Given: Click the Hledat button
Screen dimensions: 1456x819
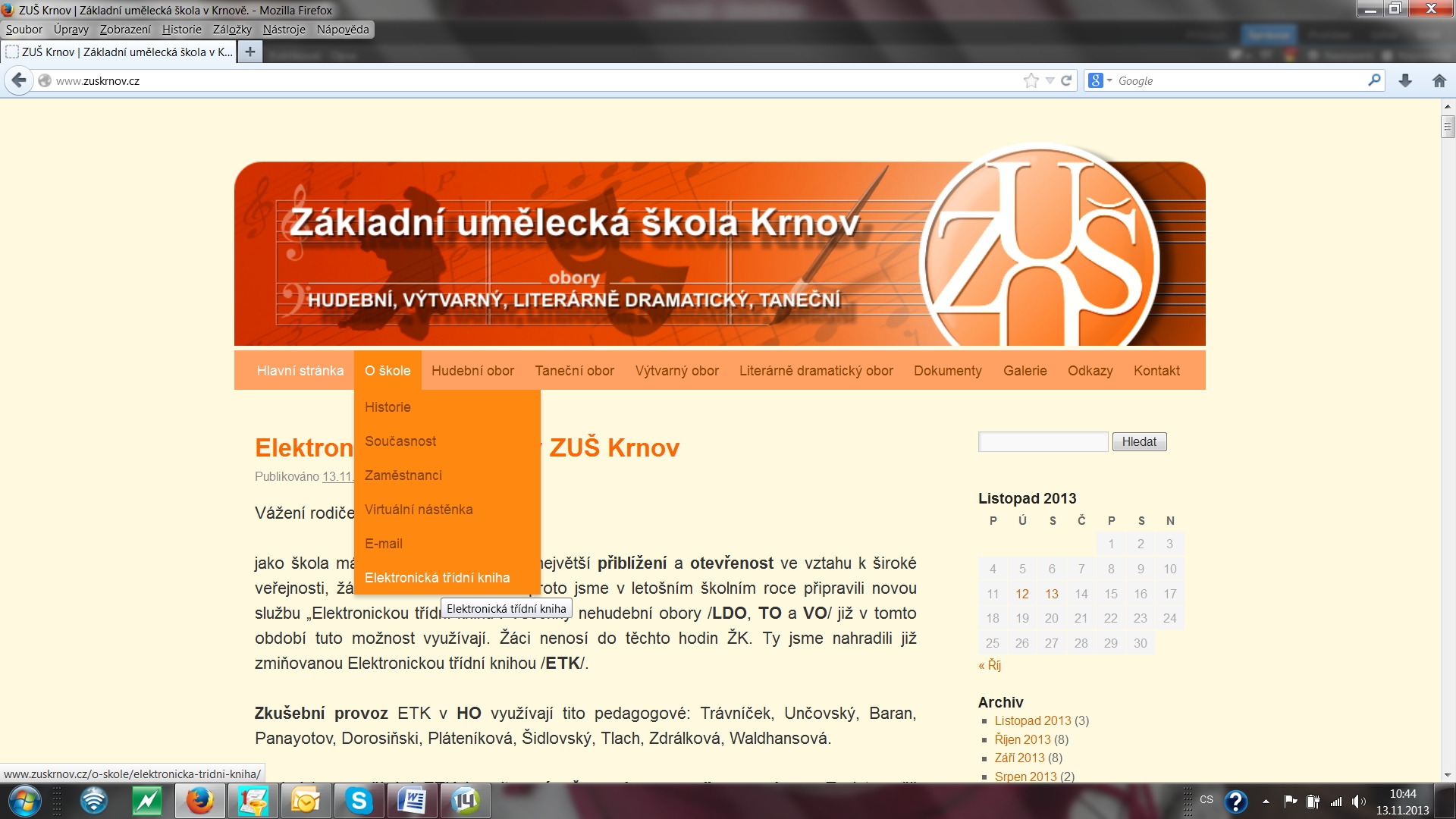Looking at the screenshot, I should (x=1139, y=441).
